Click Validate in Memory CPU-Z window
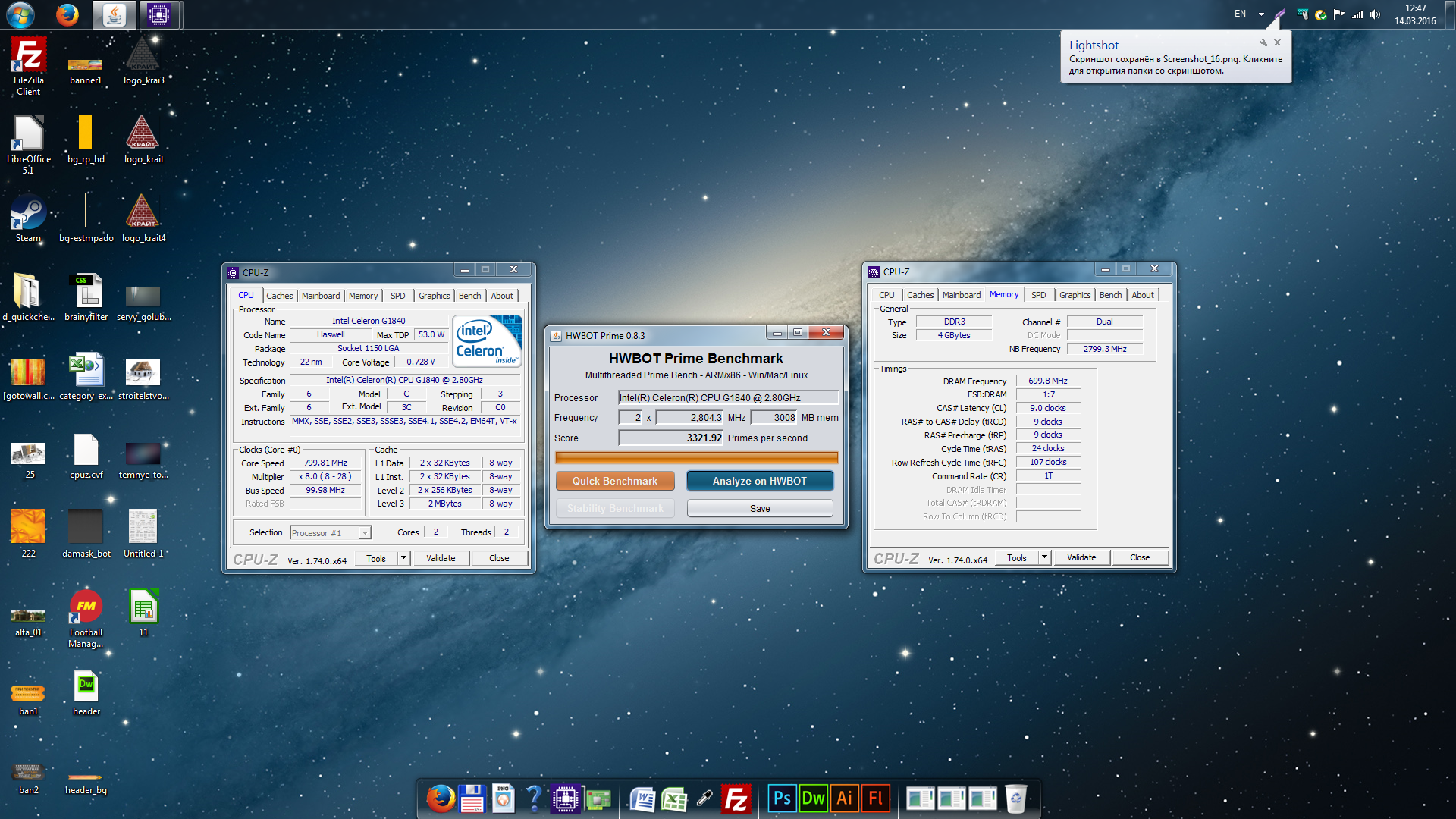The image size is (1456, 819). tap(1081, 557)
